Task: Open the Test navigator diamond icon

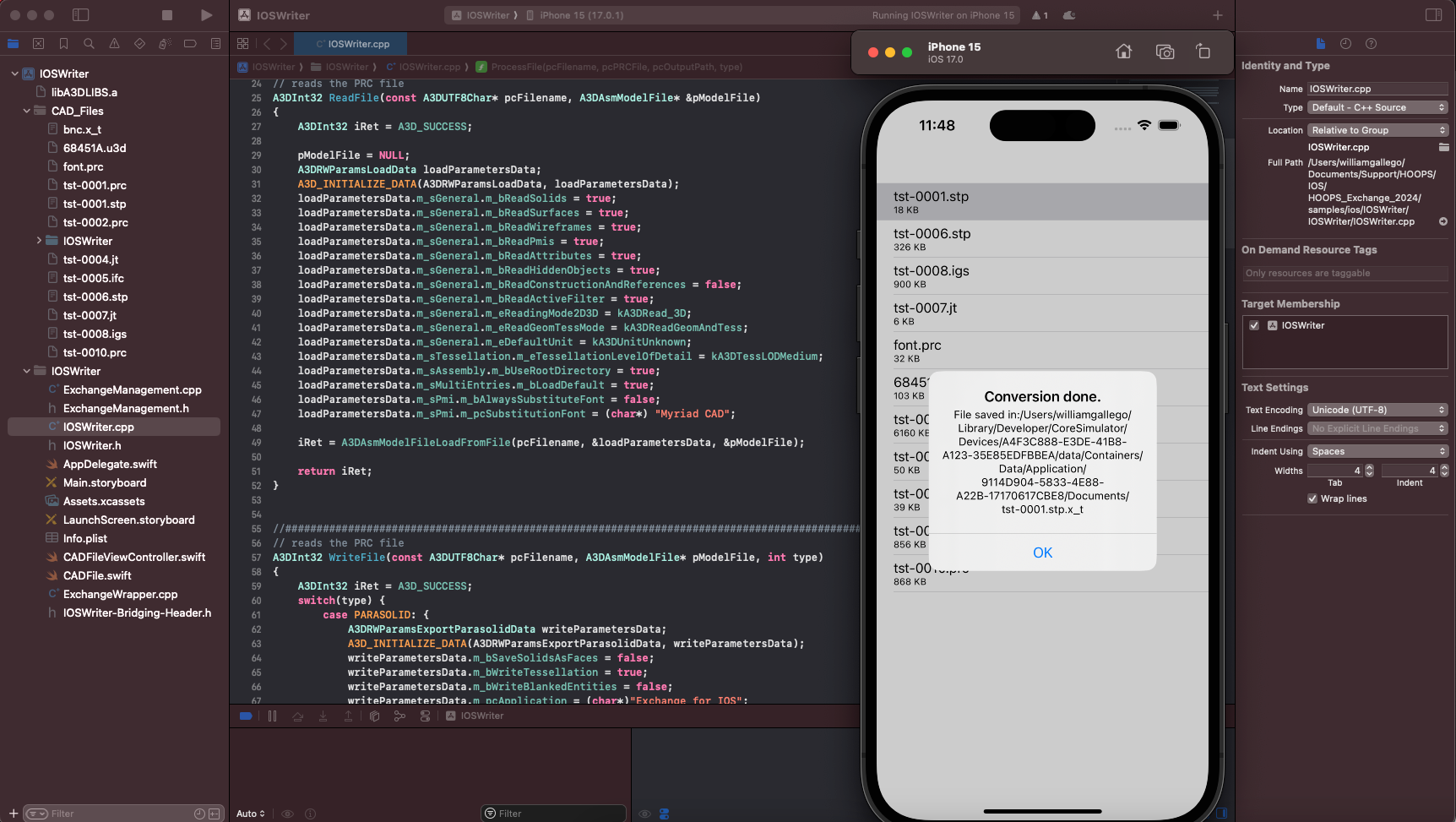Action: click(x=139, y=43)
